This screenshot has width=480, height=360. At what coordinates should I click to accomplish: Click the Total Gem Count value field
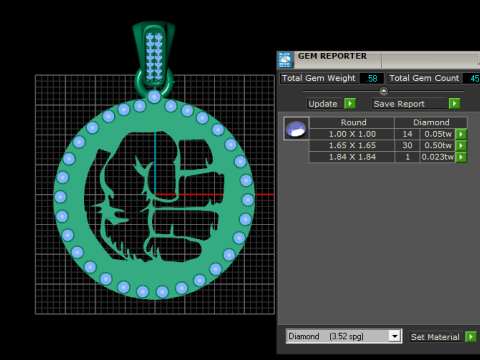click(x=472, y=78)
